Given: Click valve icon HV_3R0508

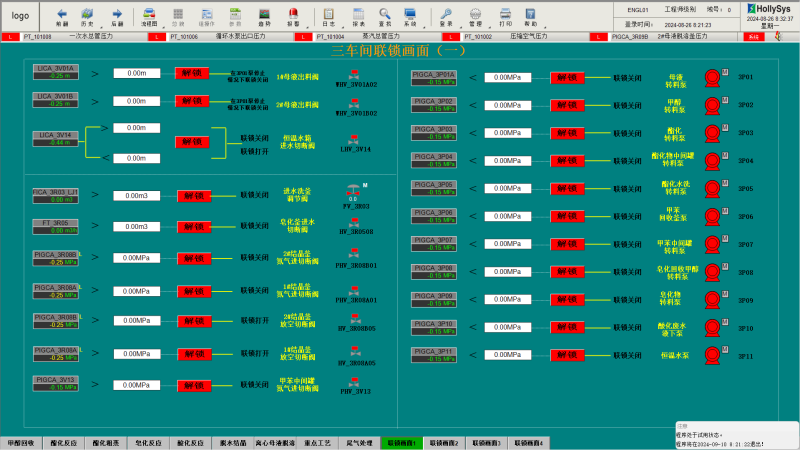Looking at the screenshot, I should [354, 222].
